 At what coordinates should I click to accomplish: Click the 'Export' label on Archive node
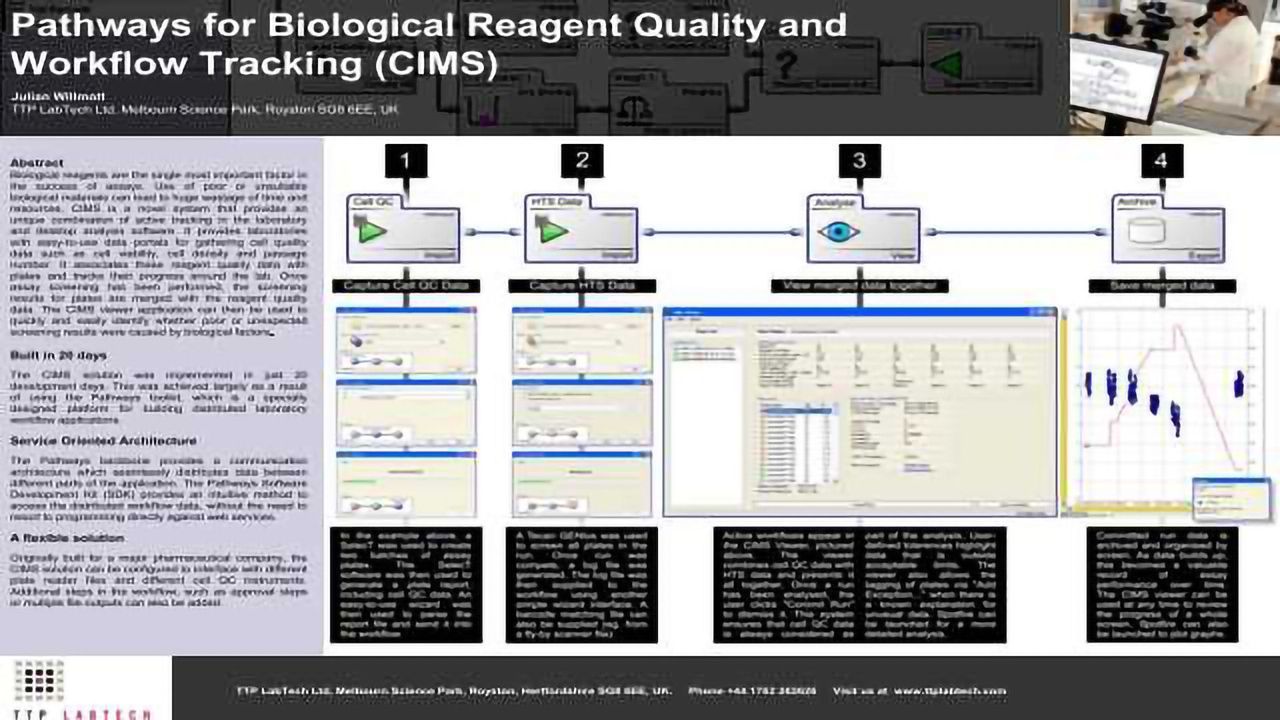click(x=1204, y=255)
